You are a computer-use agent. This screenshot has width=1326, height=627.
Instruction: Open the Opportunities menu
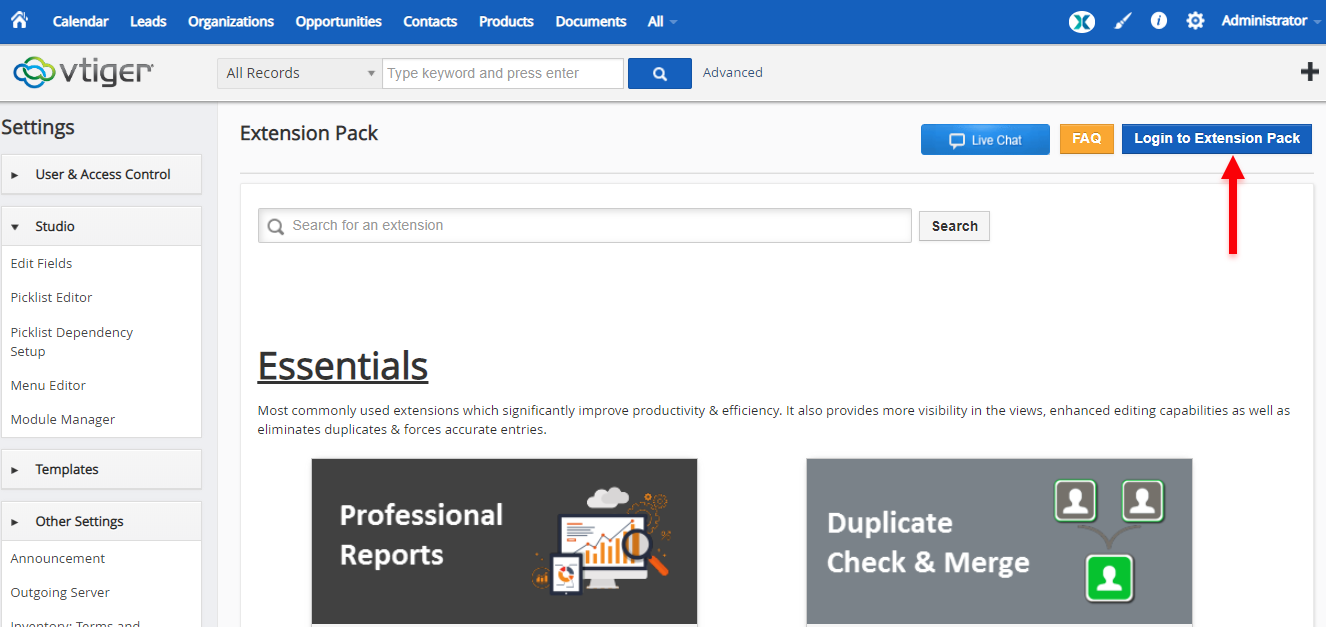339,21
